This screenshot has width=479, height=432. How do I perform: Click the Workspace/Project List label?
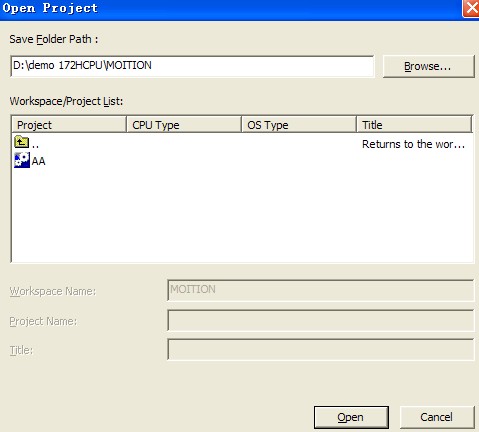click(66, 101)
